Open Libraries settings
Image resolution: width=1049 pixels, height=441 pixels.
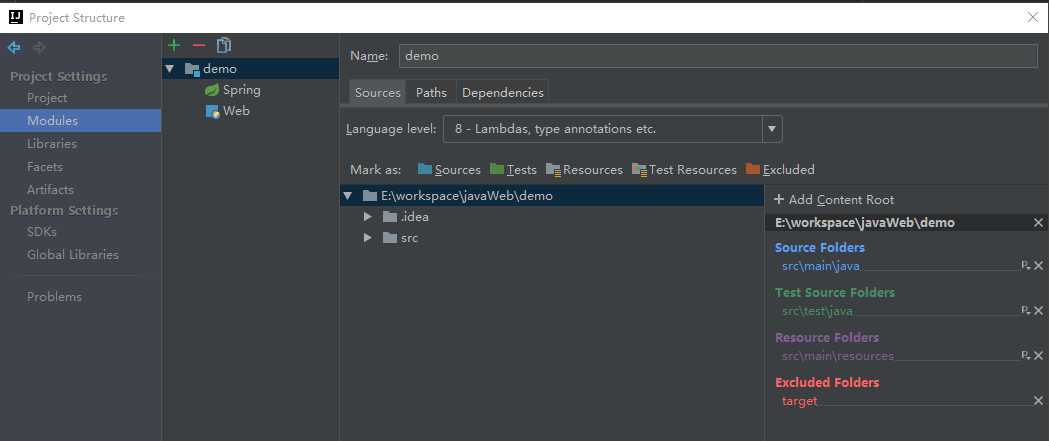coord(52,144)
